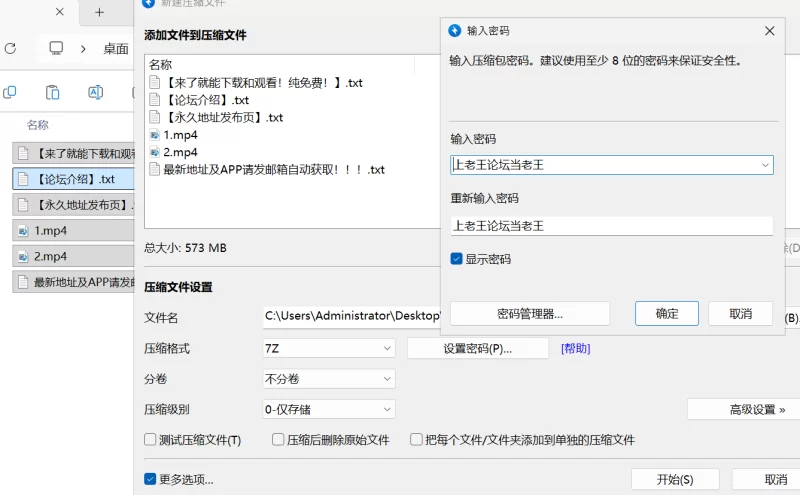
Task: Open the 压缩级别 dropdown
Action: point(387,409)
